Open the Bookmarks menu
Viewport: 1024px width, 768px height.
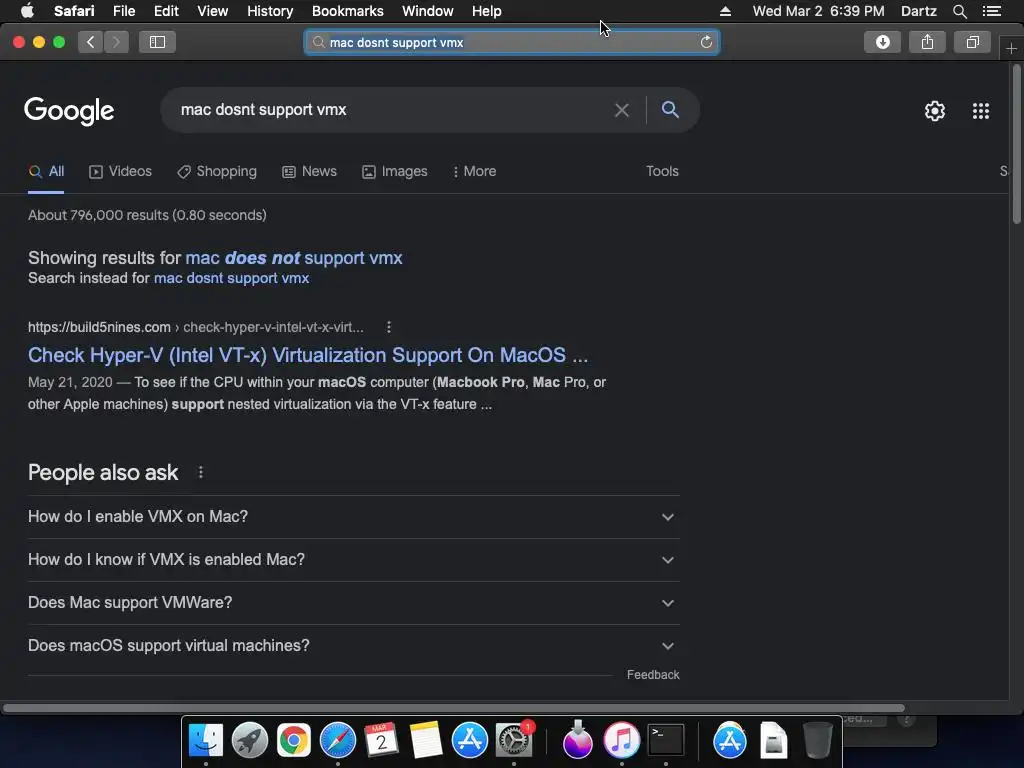pos(347,11)
